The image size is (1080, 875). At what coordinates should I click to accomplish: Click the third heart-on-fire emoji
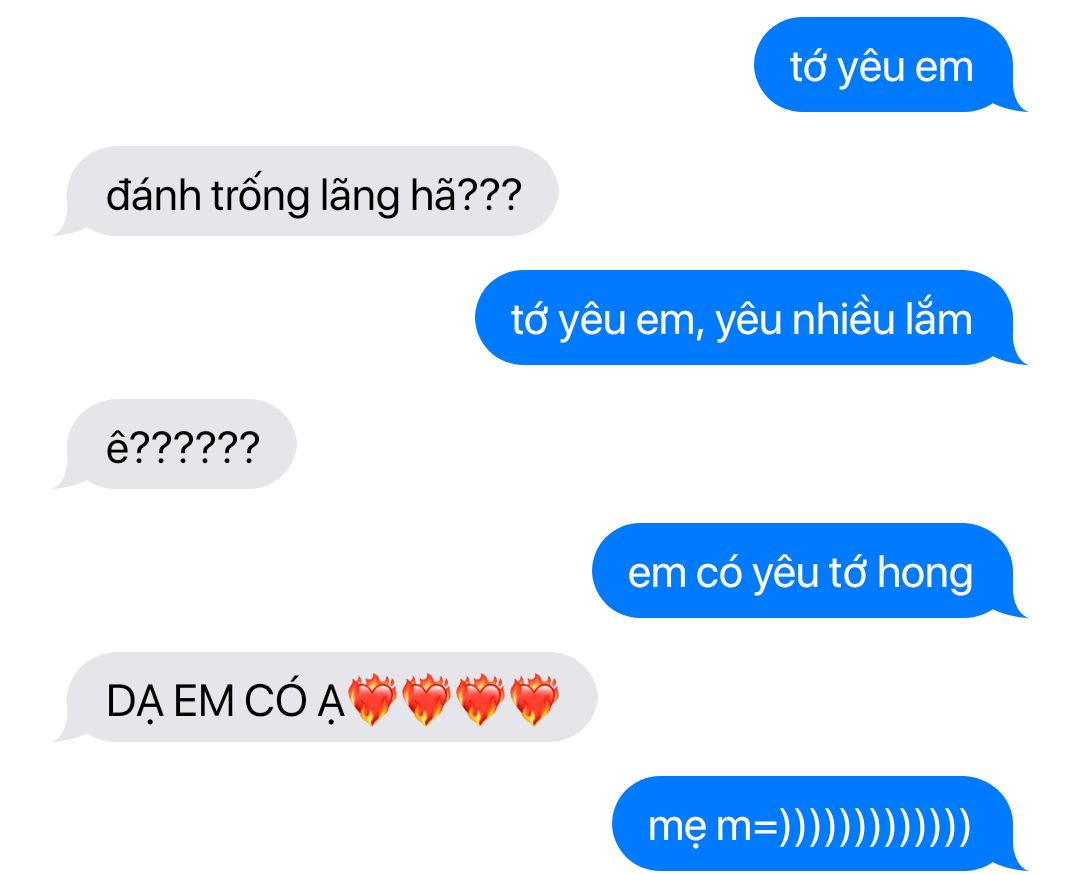[481, 700]
